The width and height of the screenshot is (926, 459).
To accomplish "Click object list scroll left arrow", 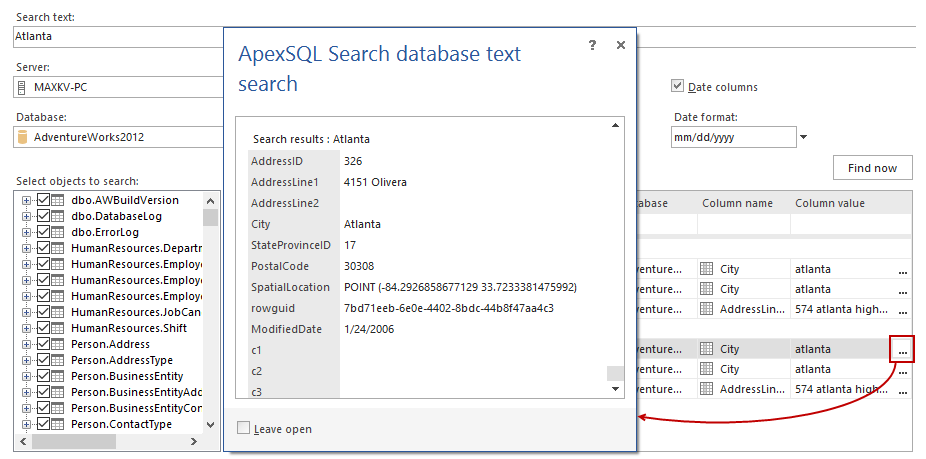I will (x=24, y=441).
